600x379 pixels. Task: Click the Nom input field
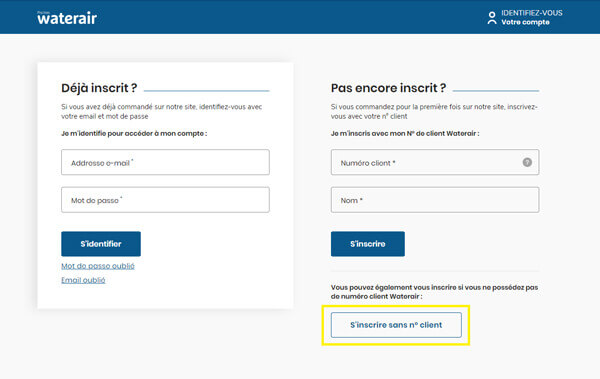coord(435,200)
